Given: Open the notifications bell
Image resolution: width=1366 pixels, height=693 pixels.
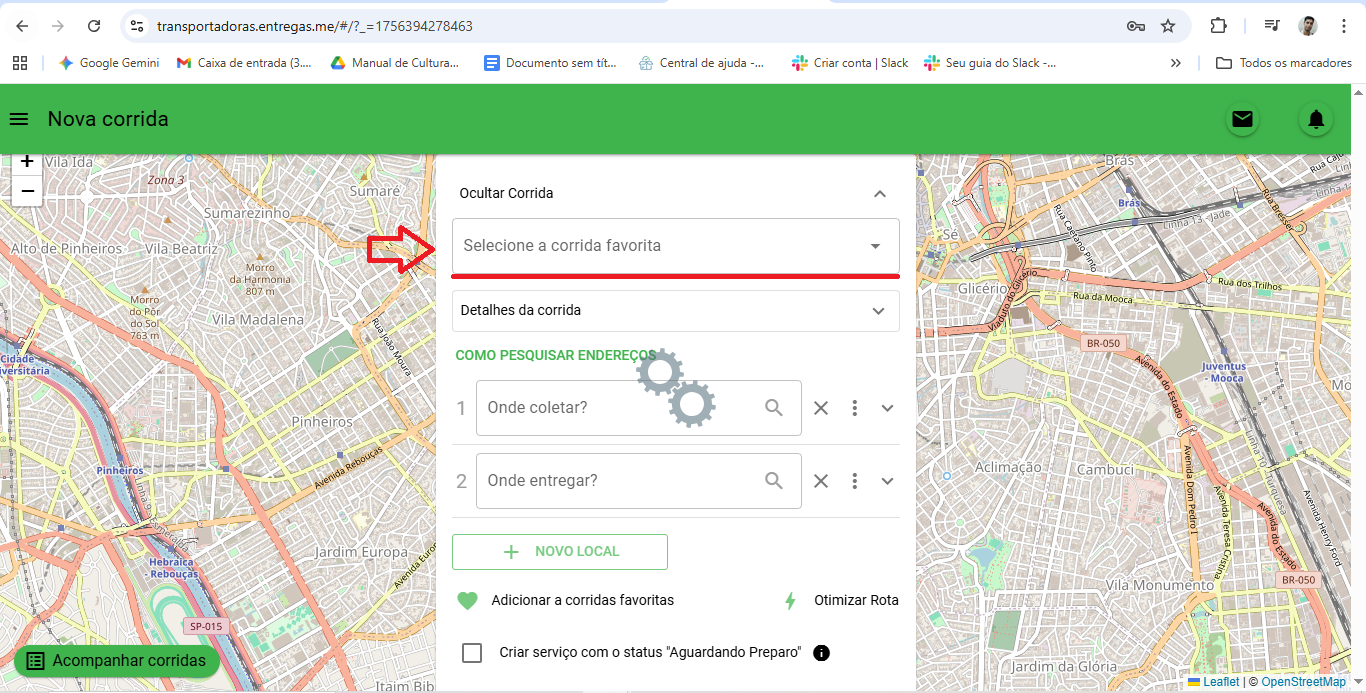Looking at the screenshot, I should [1316, 120].
